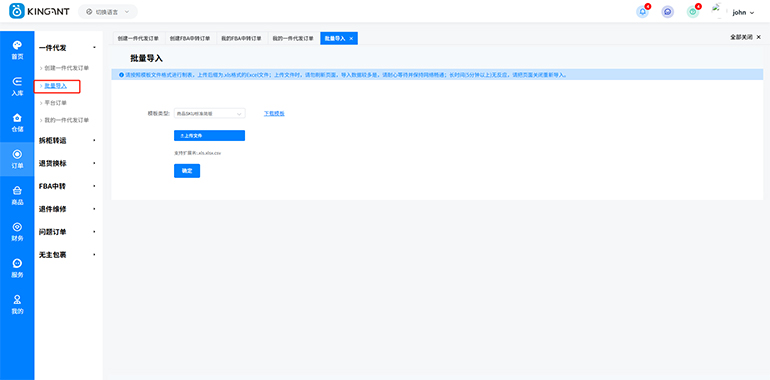Open the 财务 finance sidebar icon
Image resolution: width=770 pixels, height=380 pixels.
click(17, 232)
